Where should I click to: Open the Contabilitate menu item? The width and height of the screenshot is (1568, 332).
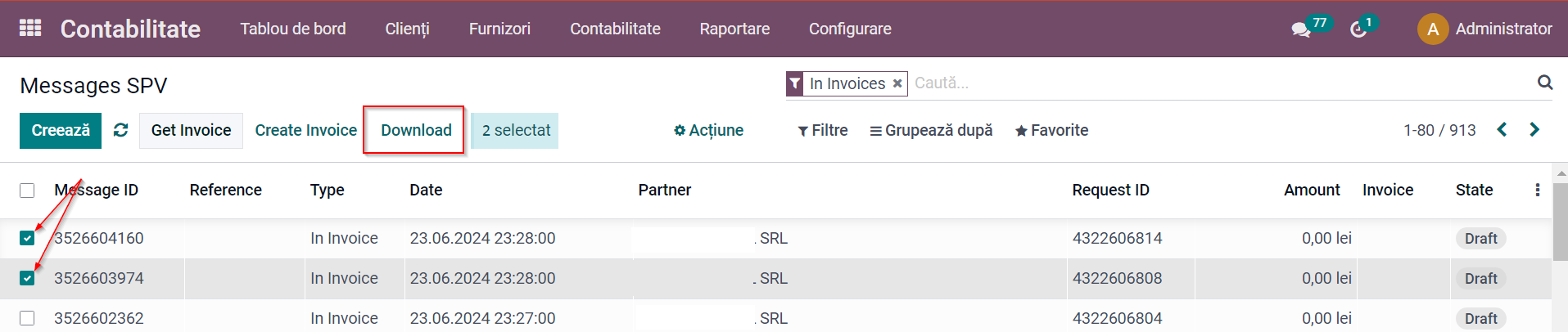click(x=615, y=29)
